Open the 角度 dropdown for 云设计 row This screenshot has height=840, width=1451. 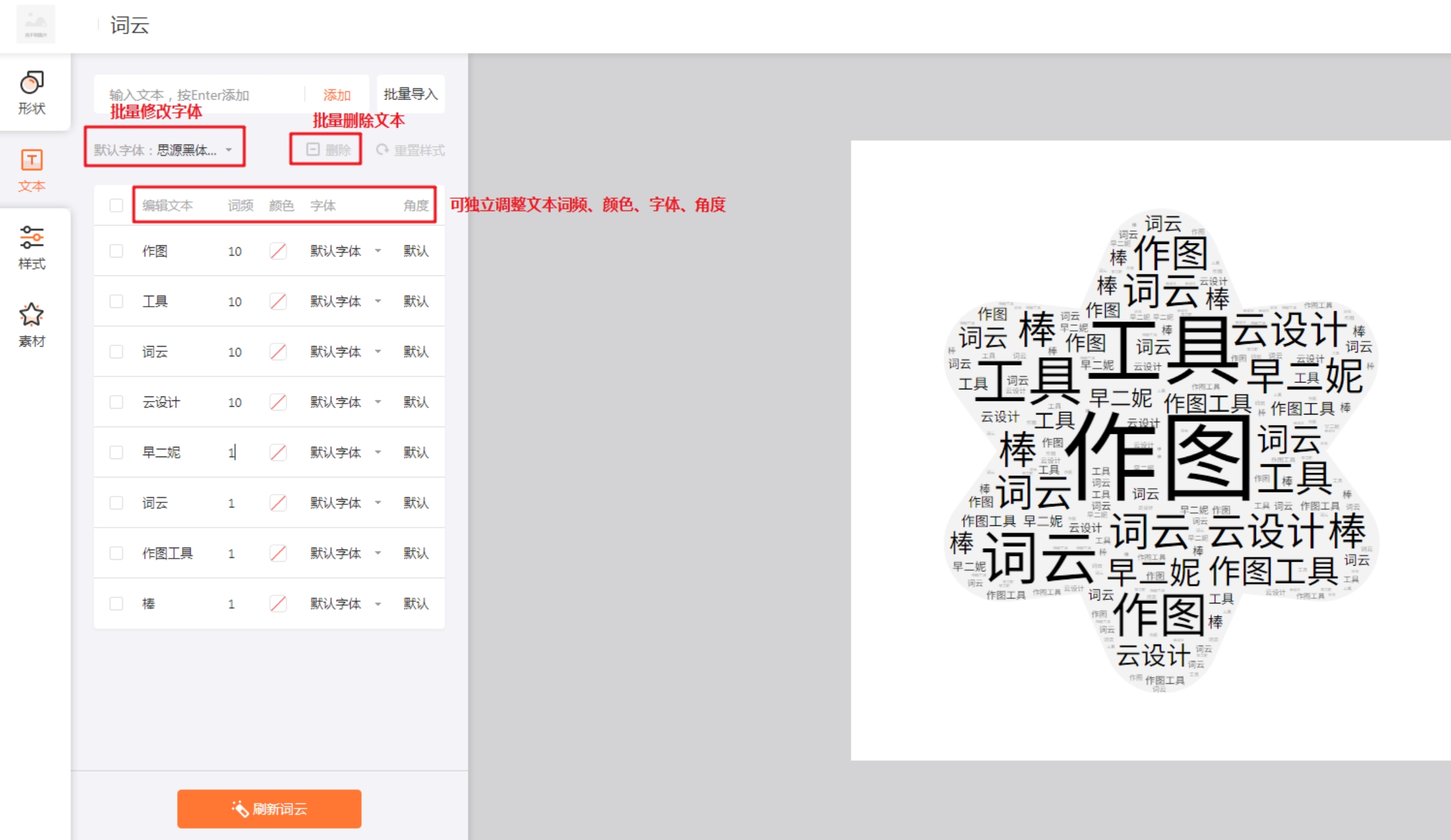point(417,402)
